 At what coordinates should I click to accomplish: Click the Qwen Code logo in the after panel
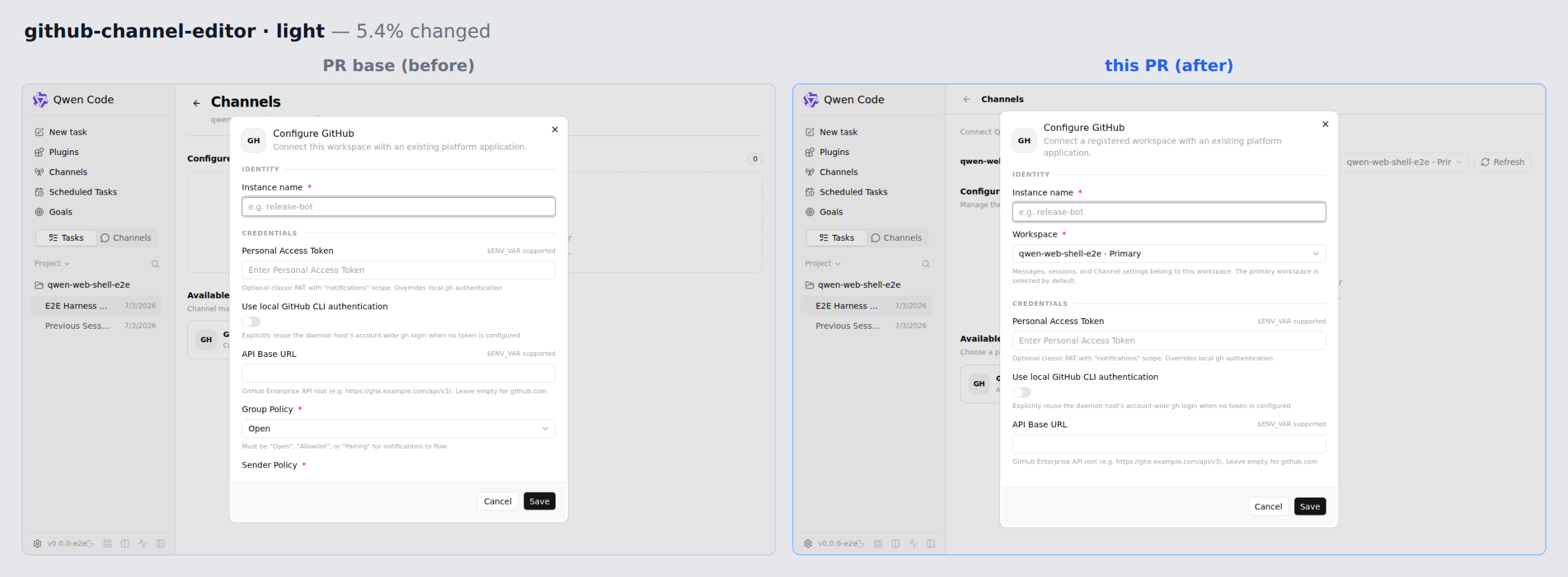click(811, 100)
